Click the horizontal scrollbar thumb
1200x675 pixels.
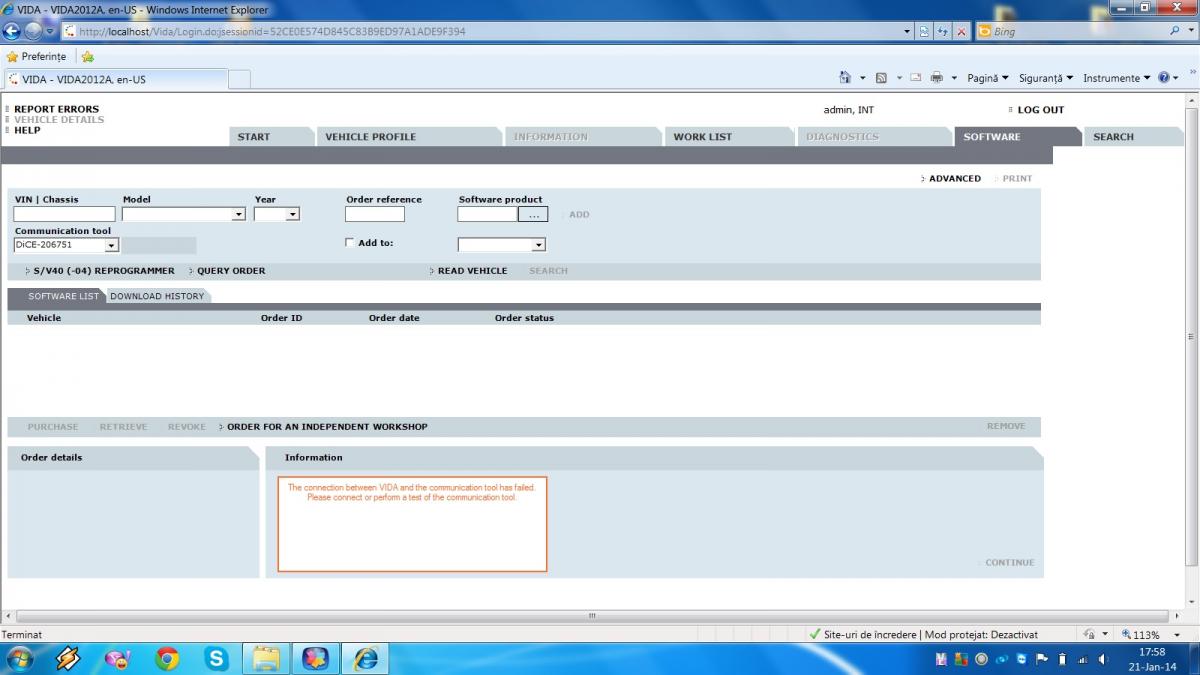coord(592,616)
